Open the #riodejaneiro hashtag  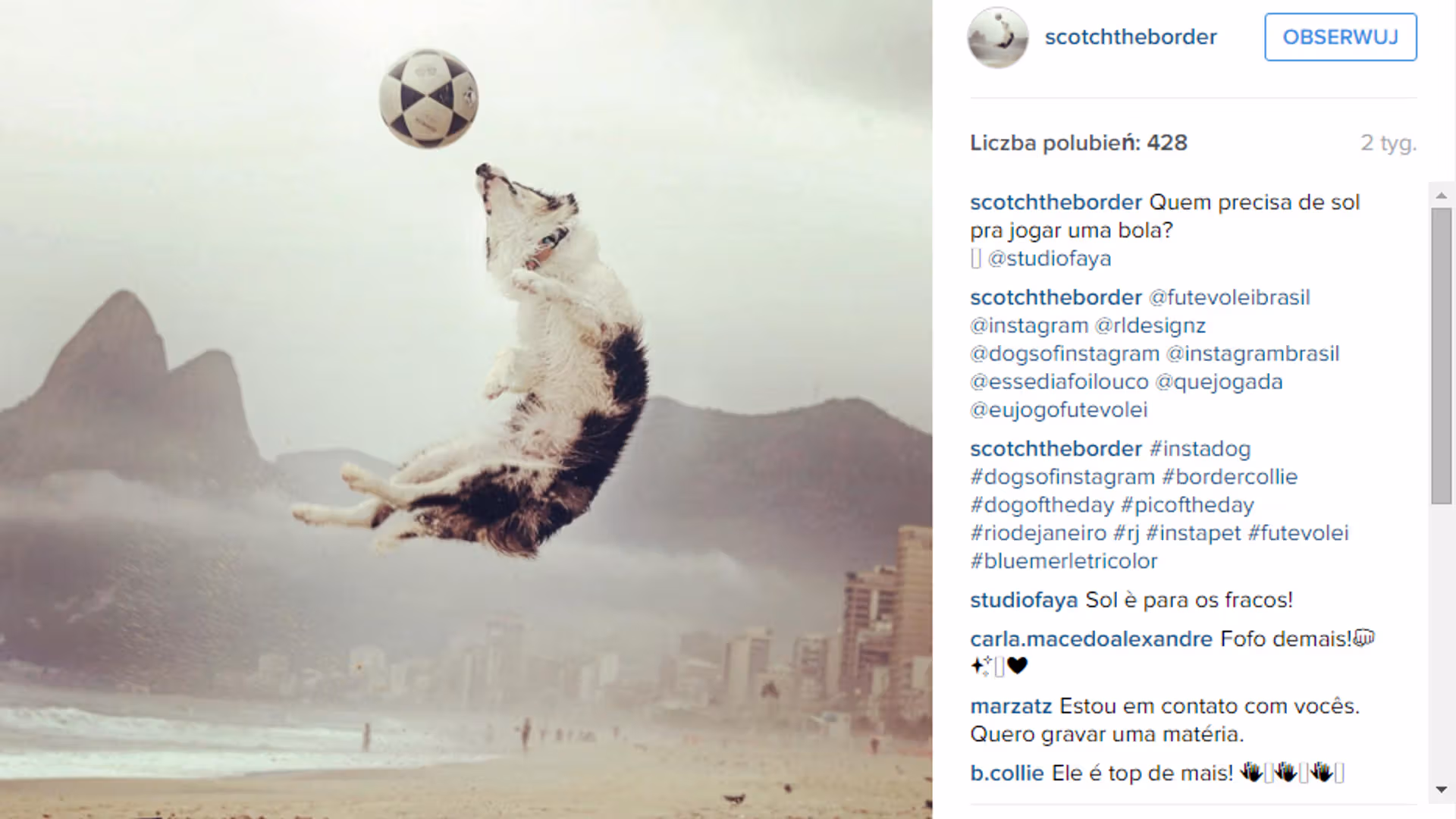pyautogui.click(x=1038, y=533)
